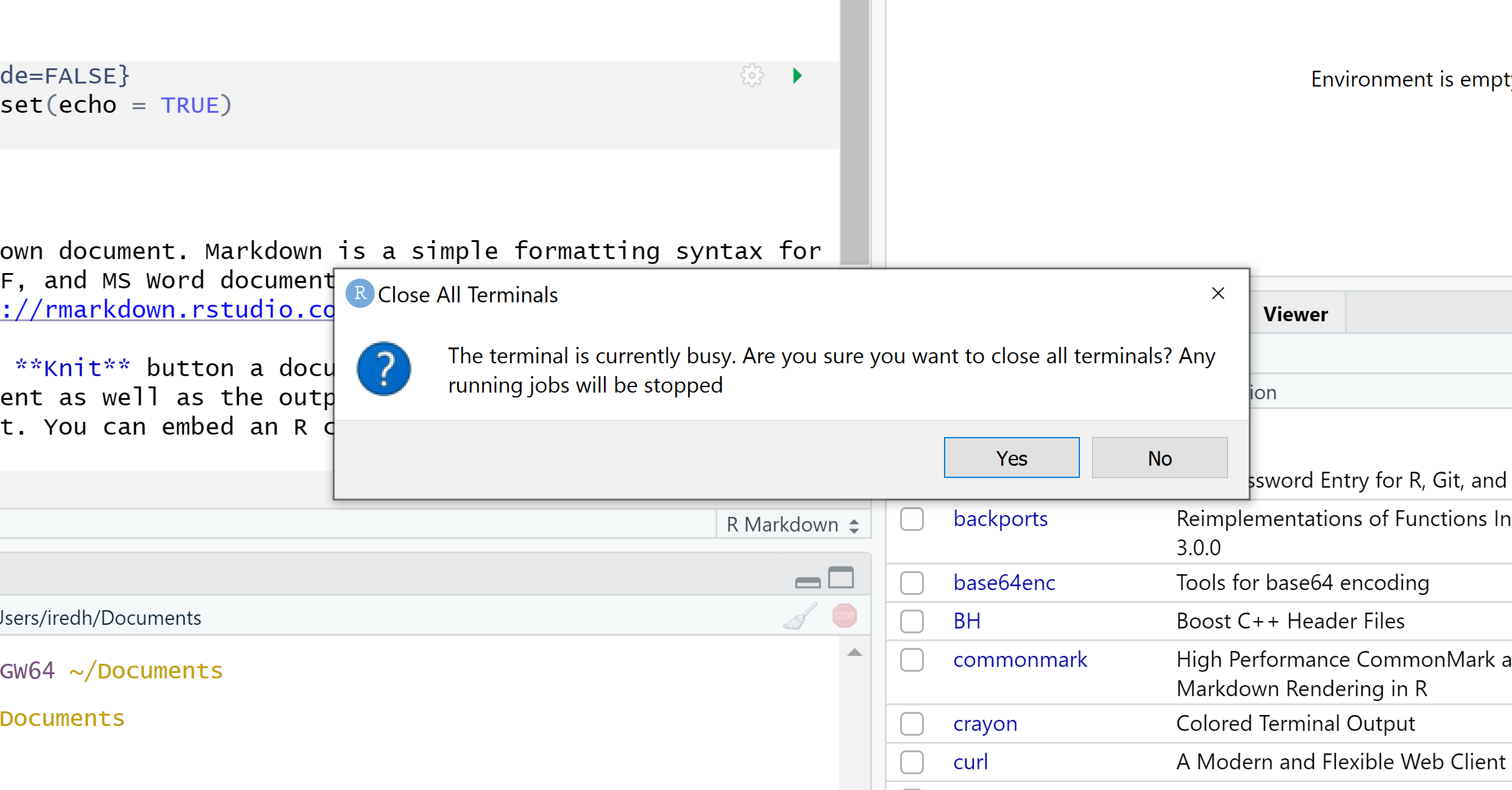Run the current code chunk
The height and width of the screenshot is (790, 1512).
(797, 76)
